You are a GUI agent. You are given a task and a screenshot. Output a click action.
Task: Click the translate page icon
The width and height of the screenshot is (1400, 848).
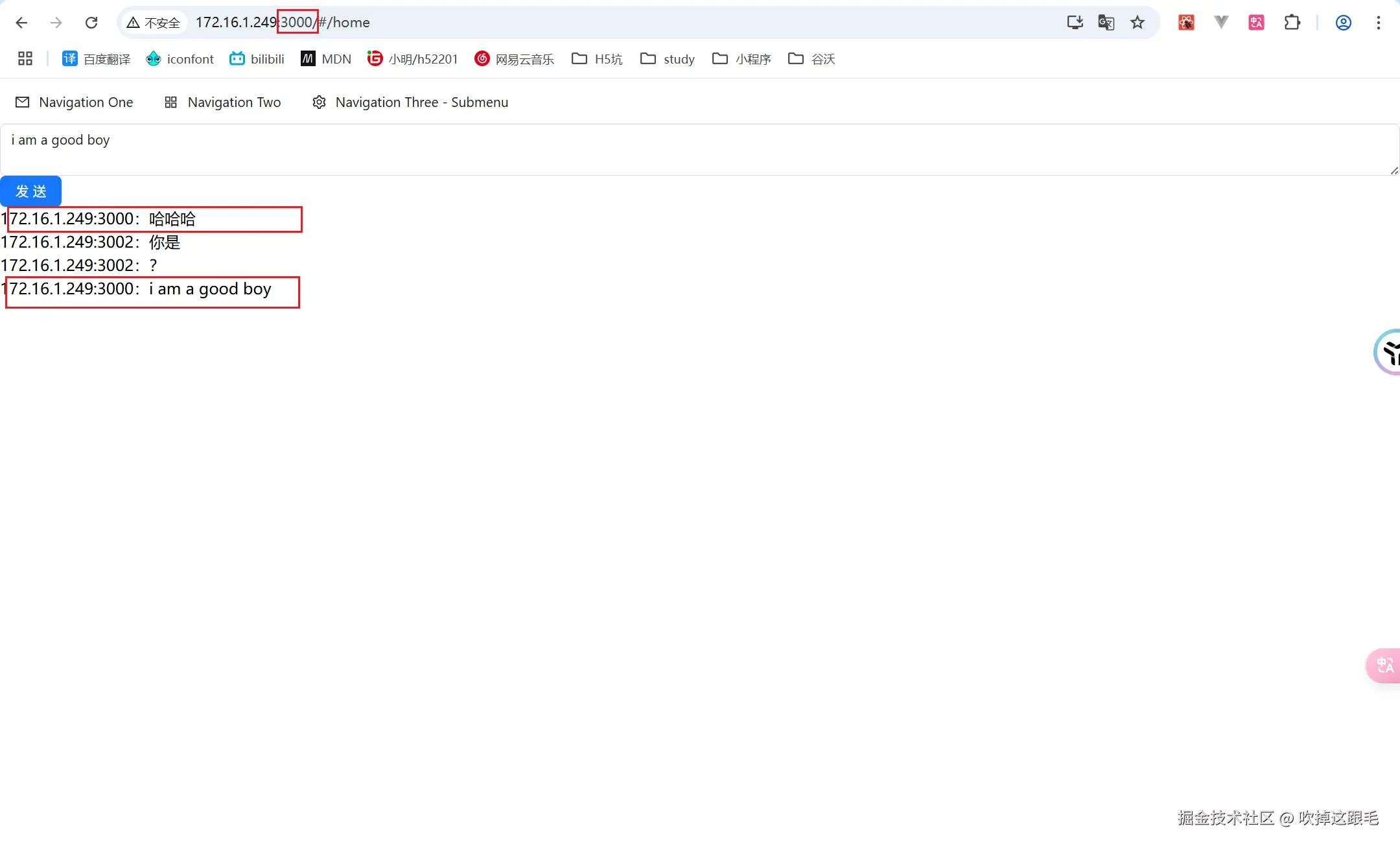[1106, 23]
